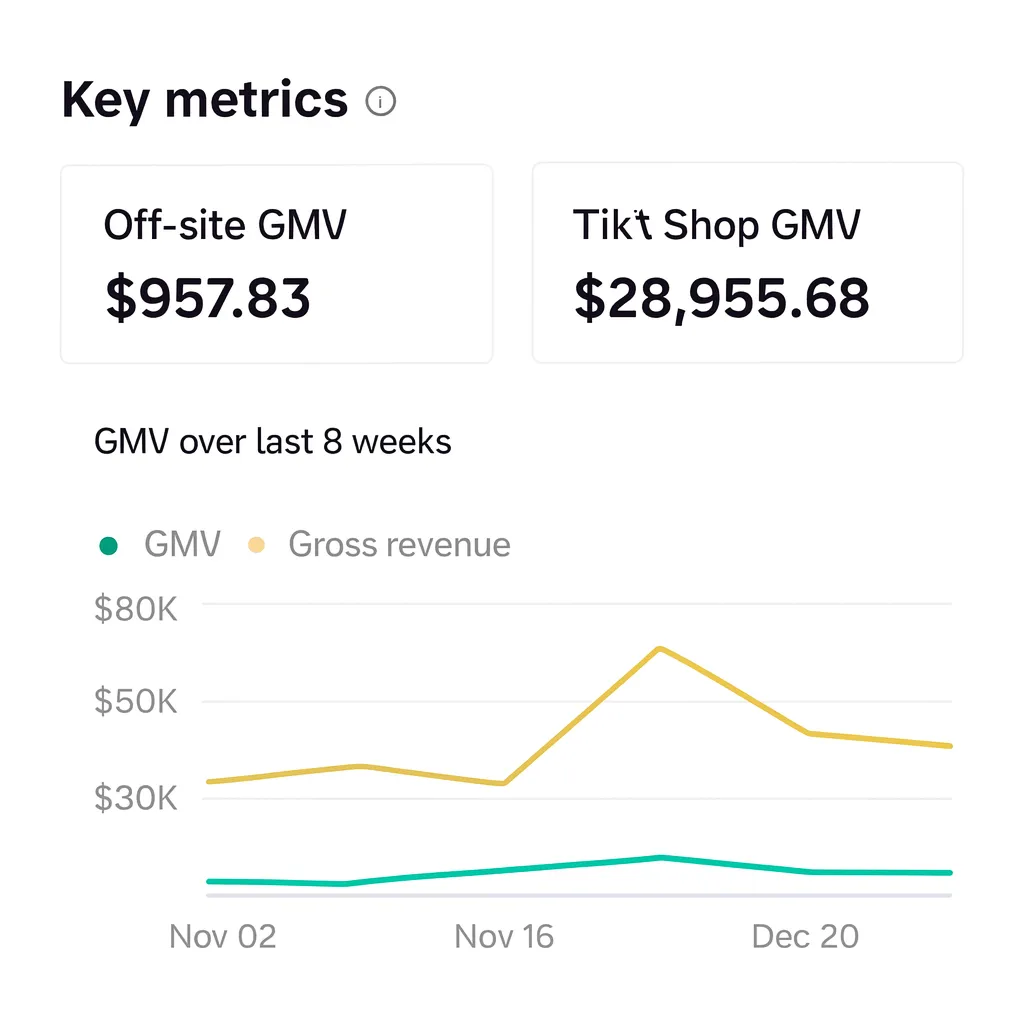This screenshot has height=1024, width=1024.
Task: Toggle the GMV series legend label
Action: [x=182, y=545]
